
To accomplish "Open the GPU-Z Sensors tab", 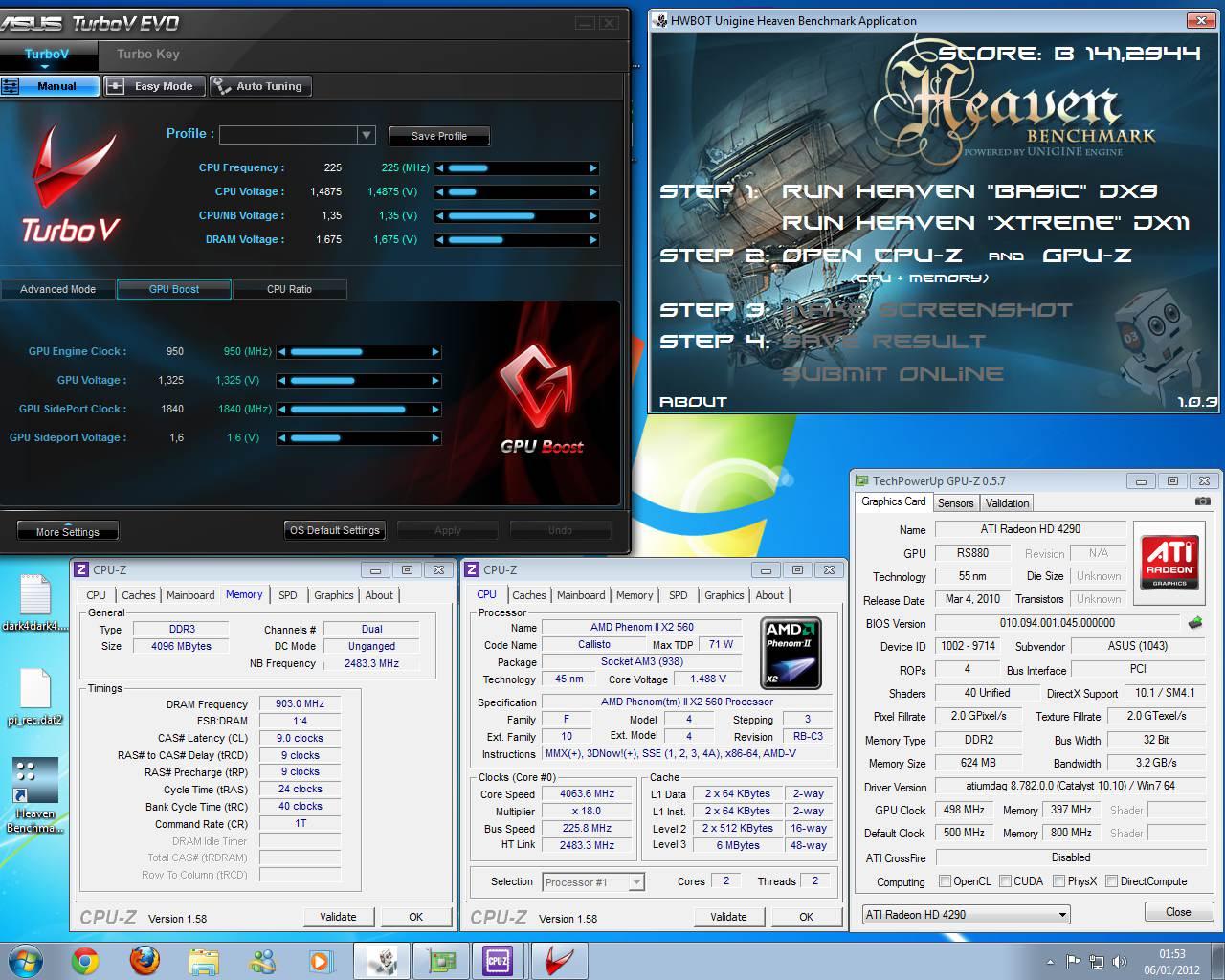I will [x=955, y=503].
